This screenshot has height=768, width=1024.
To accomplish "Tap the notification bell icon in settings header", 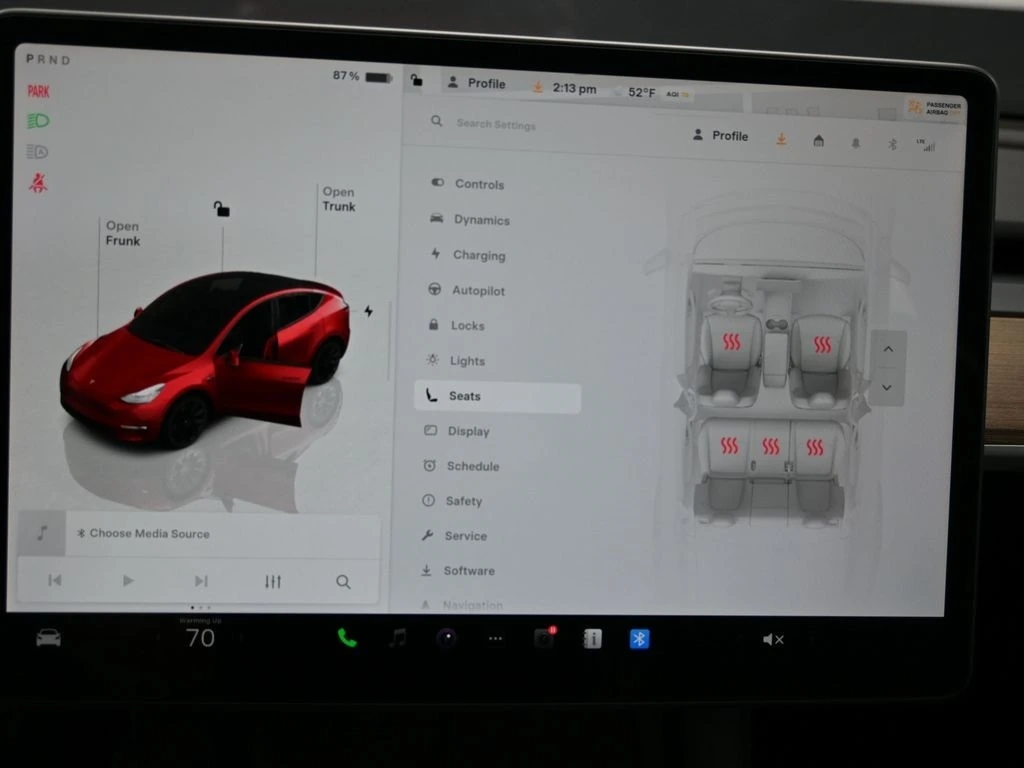I will (855, 143).
